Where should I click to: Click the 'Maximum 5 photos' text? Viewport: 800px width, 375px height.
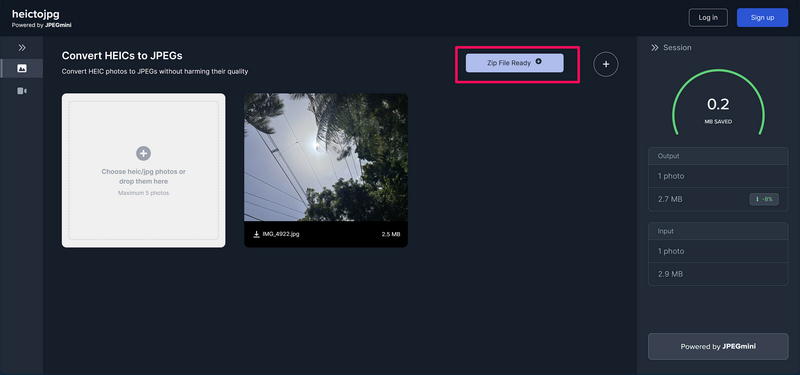pos(143,193)
